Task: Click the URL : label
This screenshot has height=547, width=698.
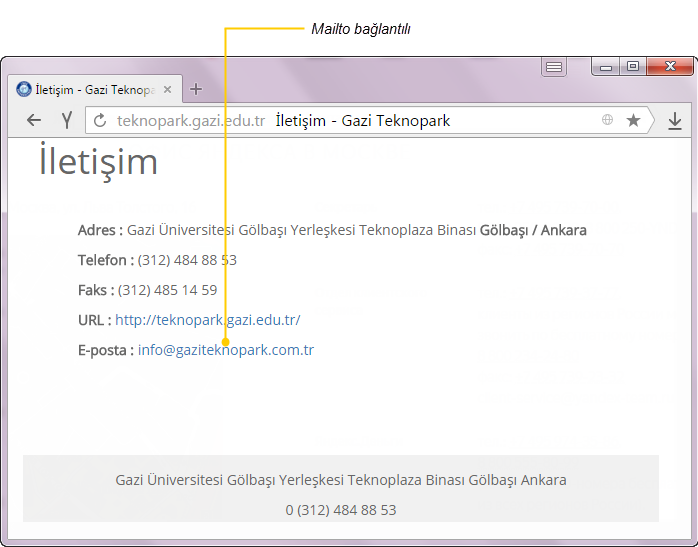Action: pos(95,320)
